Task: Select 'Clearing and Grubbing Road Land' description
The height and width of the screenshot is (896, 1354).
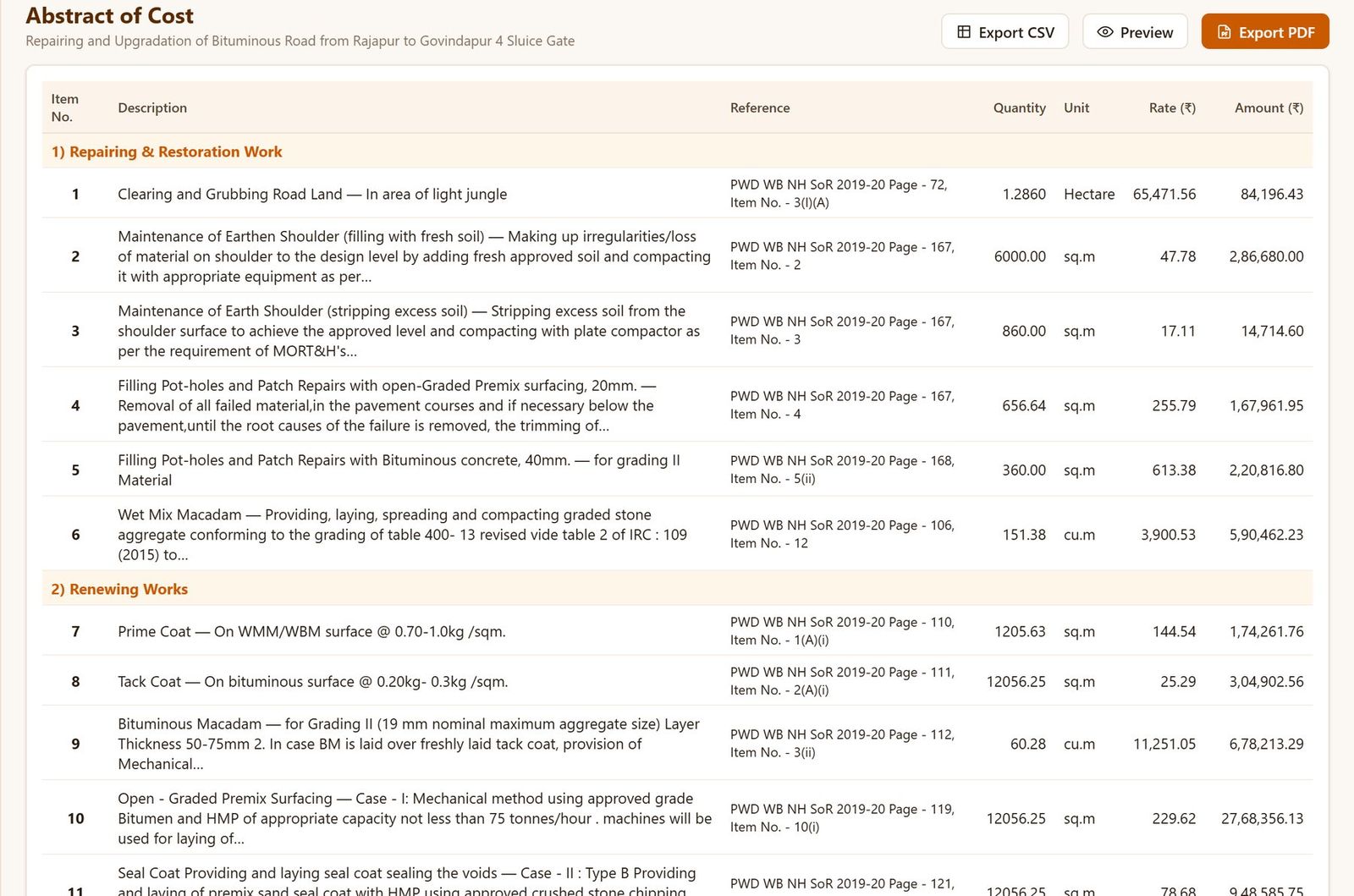Action: click(x=312, y=194)
